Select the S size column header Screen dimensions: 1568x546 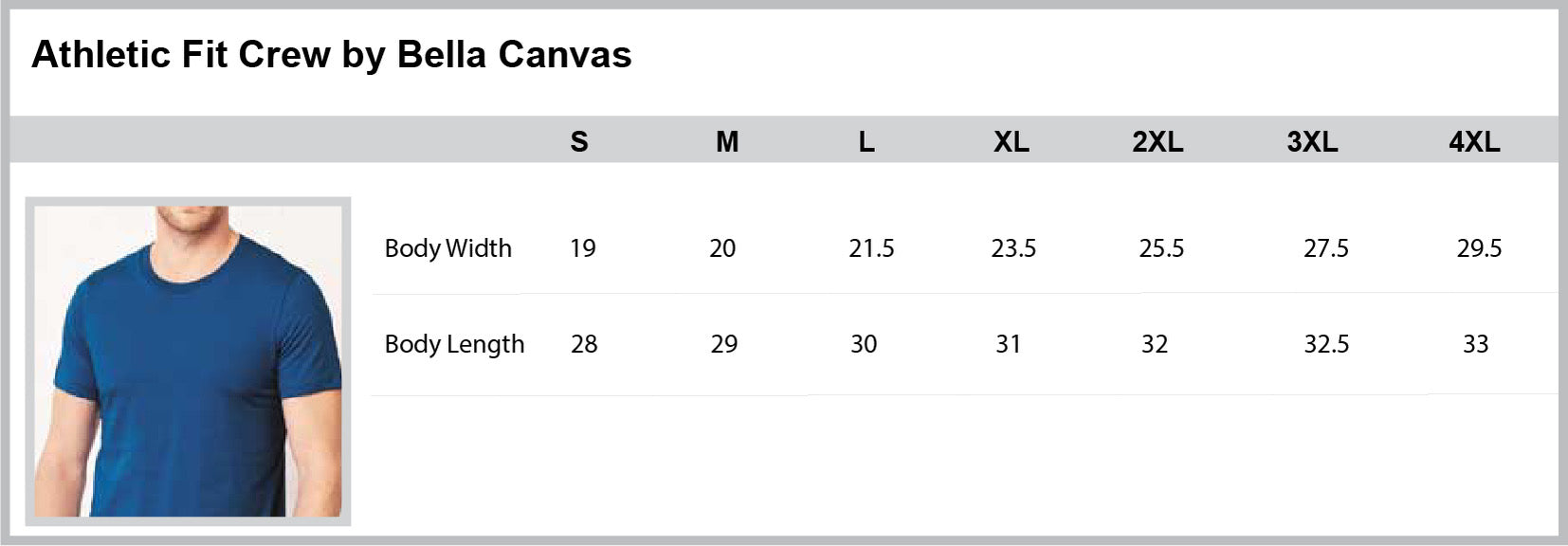pos(579,142)
